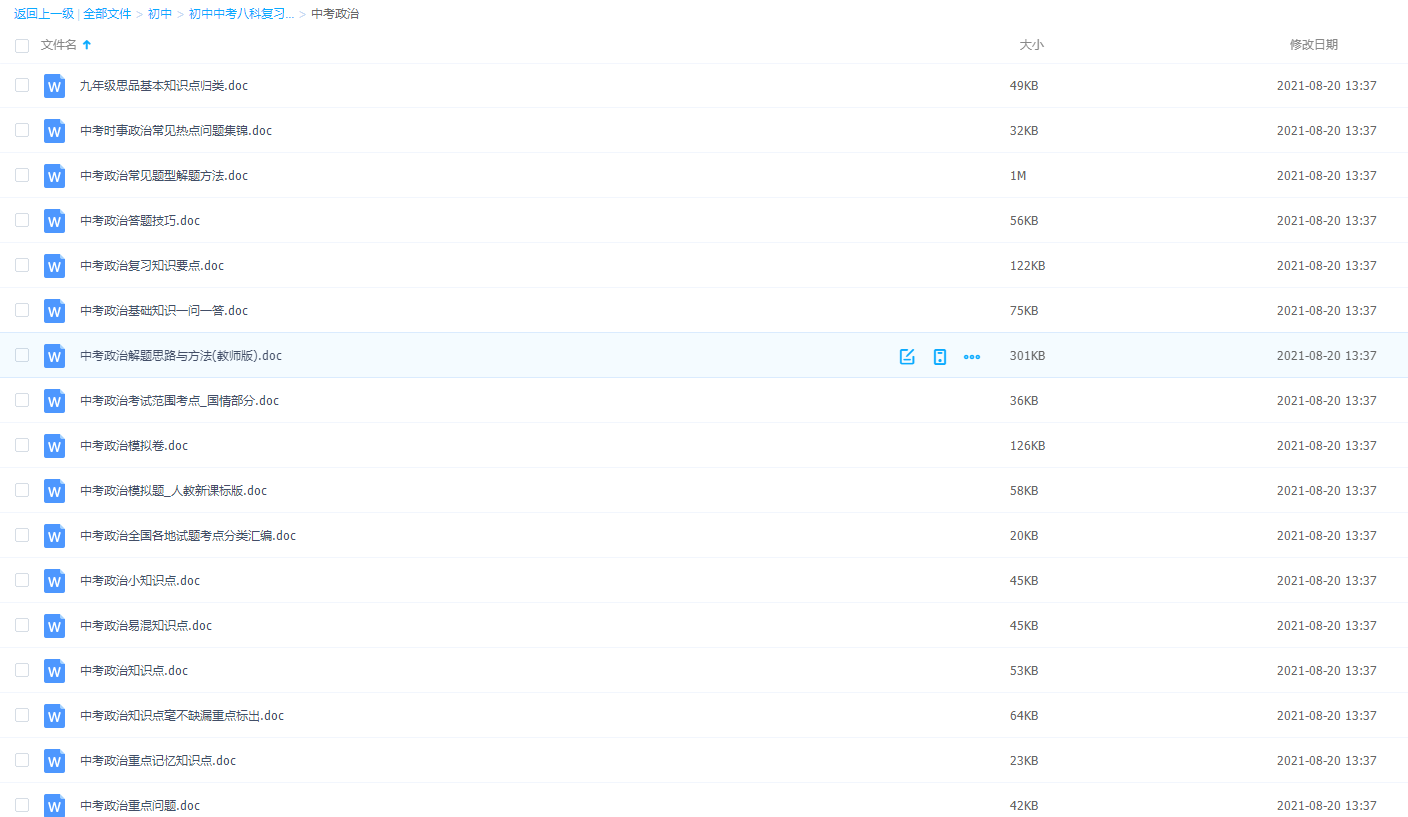The image size is (1408, 817).
Task: Navigate to the 初中 breadcrumb folder
Action: [160, 14]
